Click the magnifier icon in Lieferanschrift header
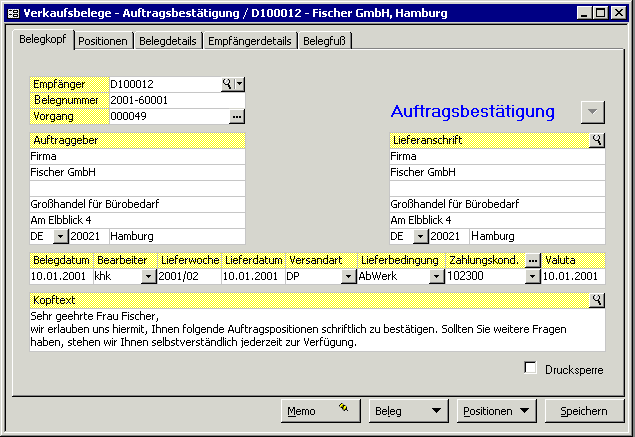This screenshot has width=635, height=437. (x=597, y=140)
